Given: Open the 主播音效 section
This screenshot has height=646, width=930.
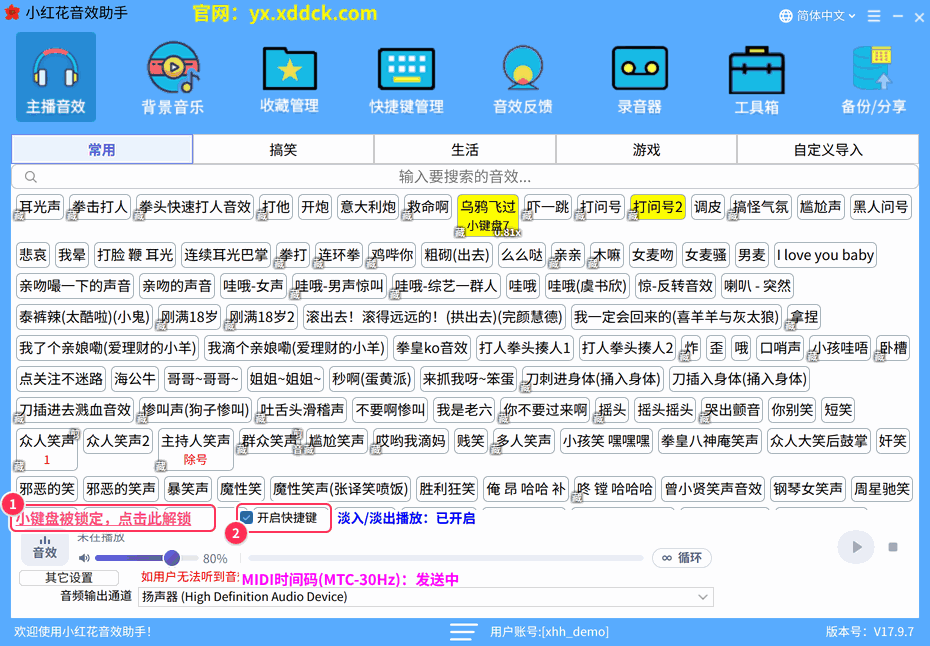Looking at the screenshot, I should point(56,77).
